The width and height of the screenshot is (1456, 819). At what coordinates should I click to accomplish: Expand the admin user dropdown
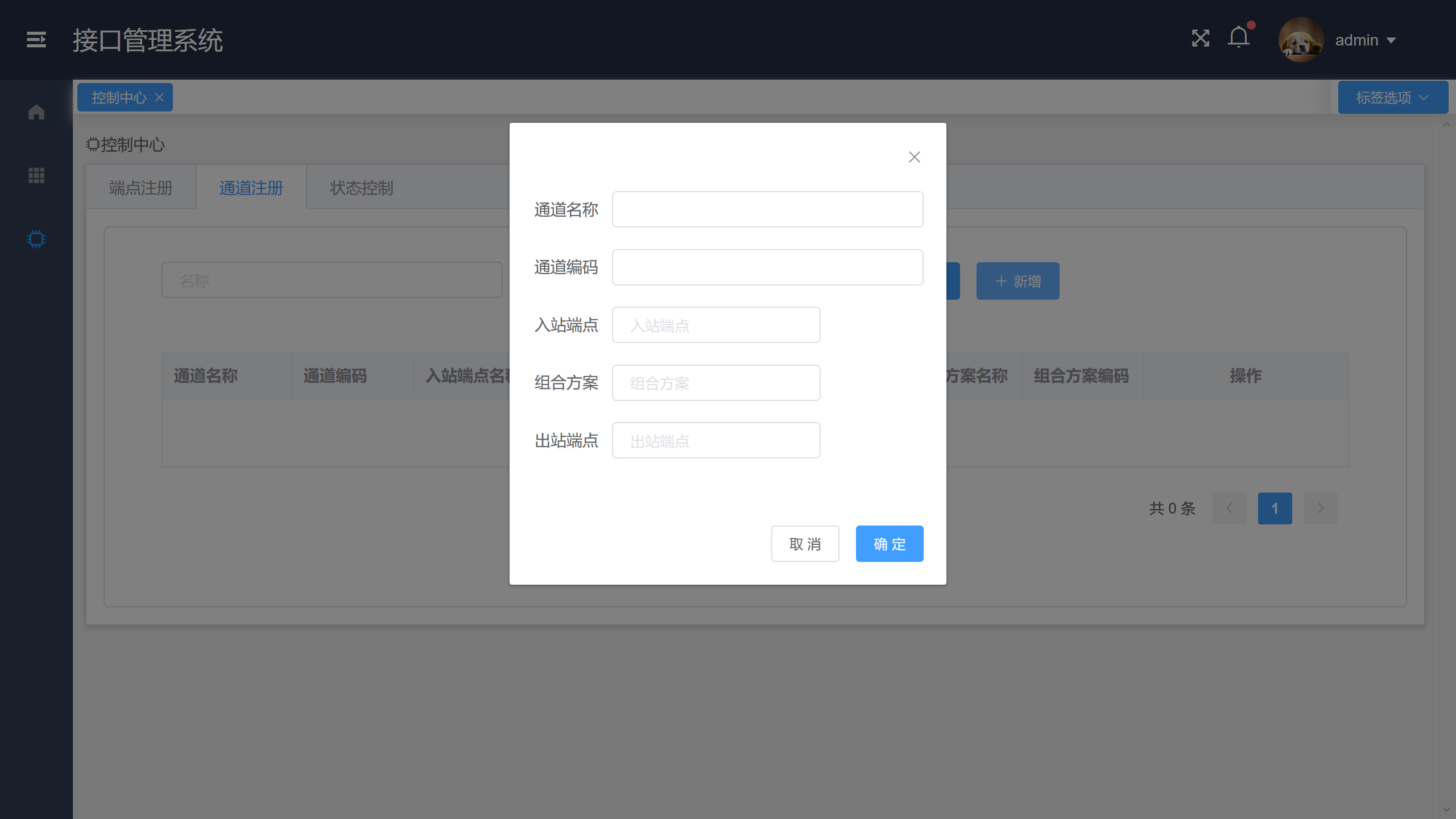pyautogui.click(x=1391, y=40)
